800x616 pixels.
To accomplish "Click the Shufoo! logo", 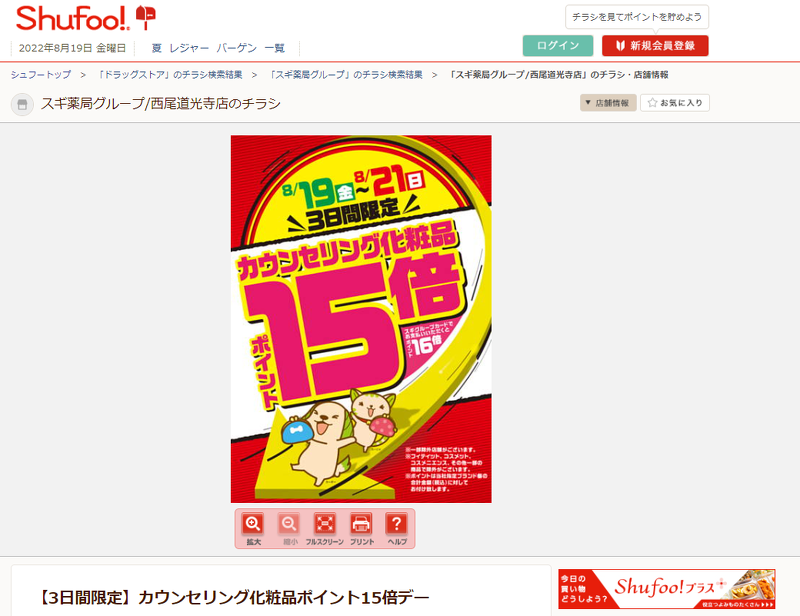I will click(85, 18).
